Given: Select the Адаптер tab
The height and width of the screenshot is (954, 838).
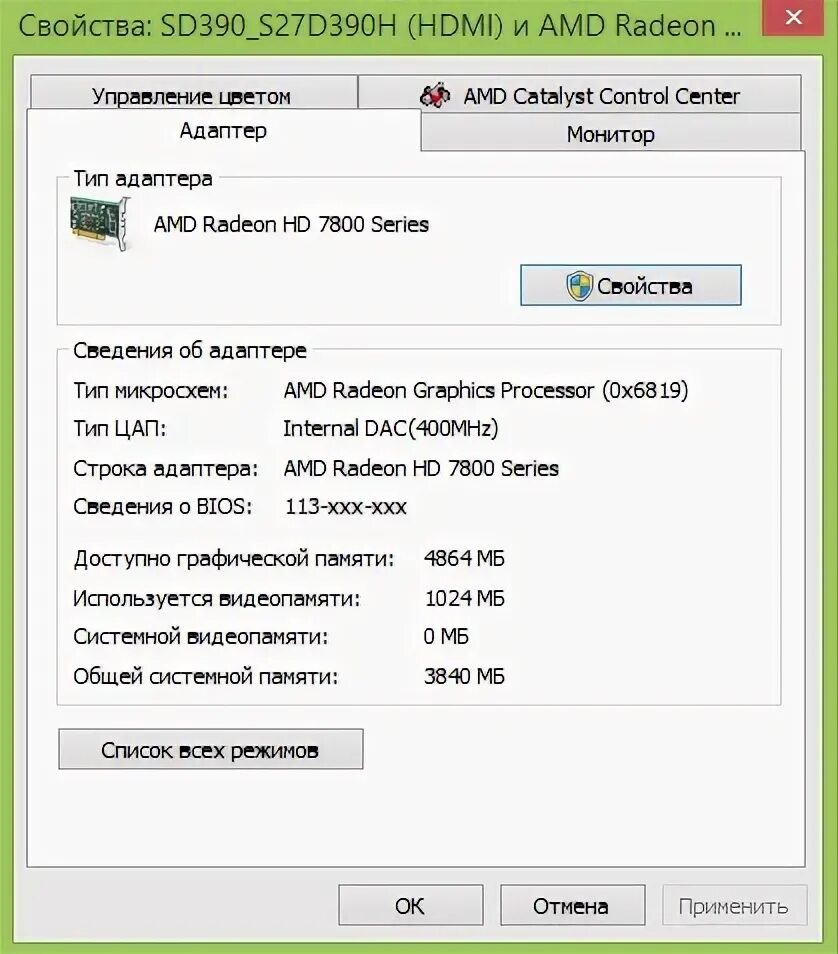Looking at the screenshot, I should (x=223, y=130).
